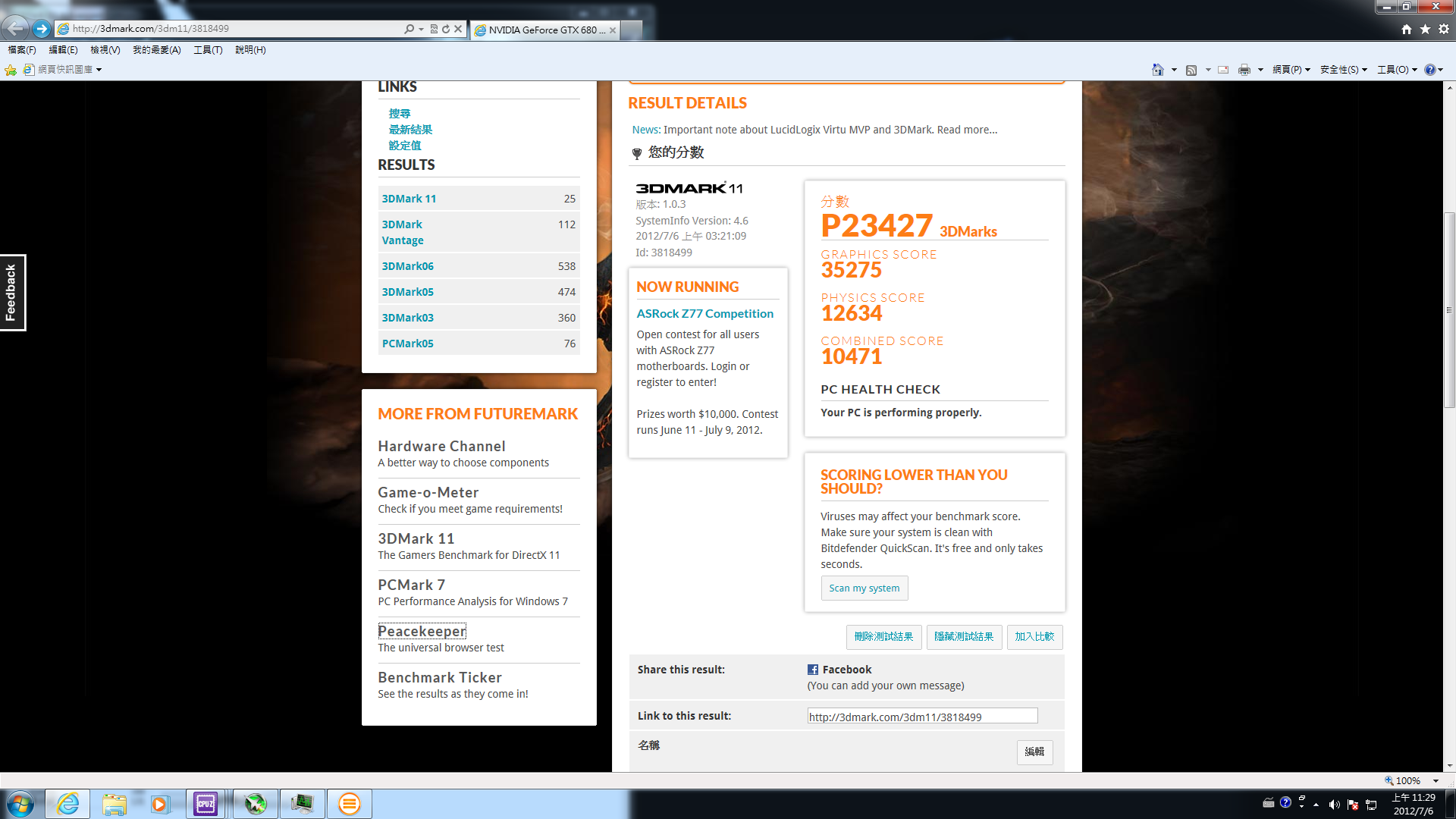
Task: Click the network tray icon
Action: tap(1371, 805)
